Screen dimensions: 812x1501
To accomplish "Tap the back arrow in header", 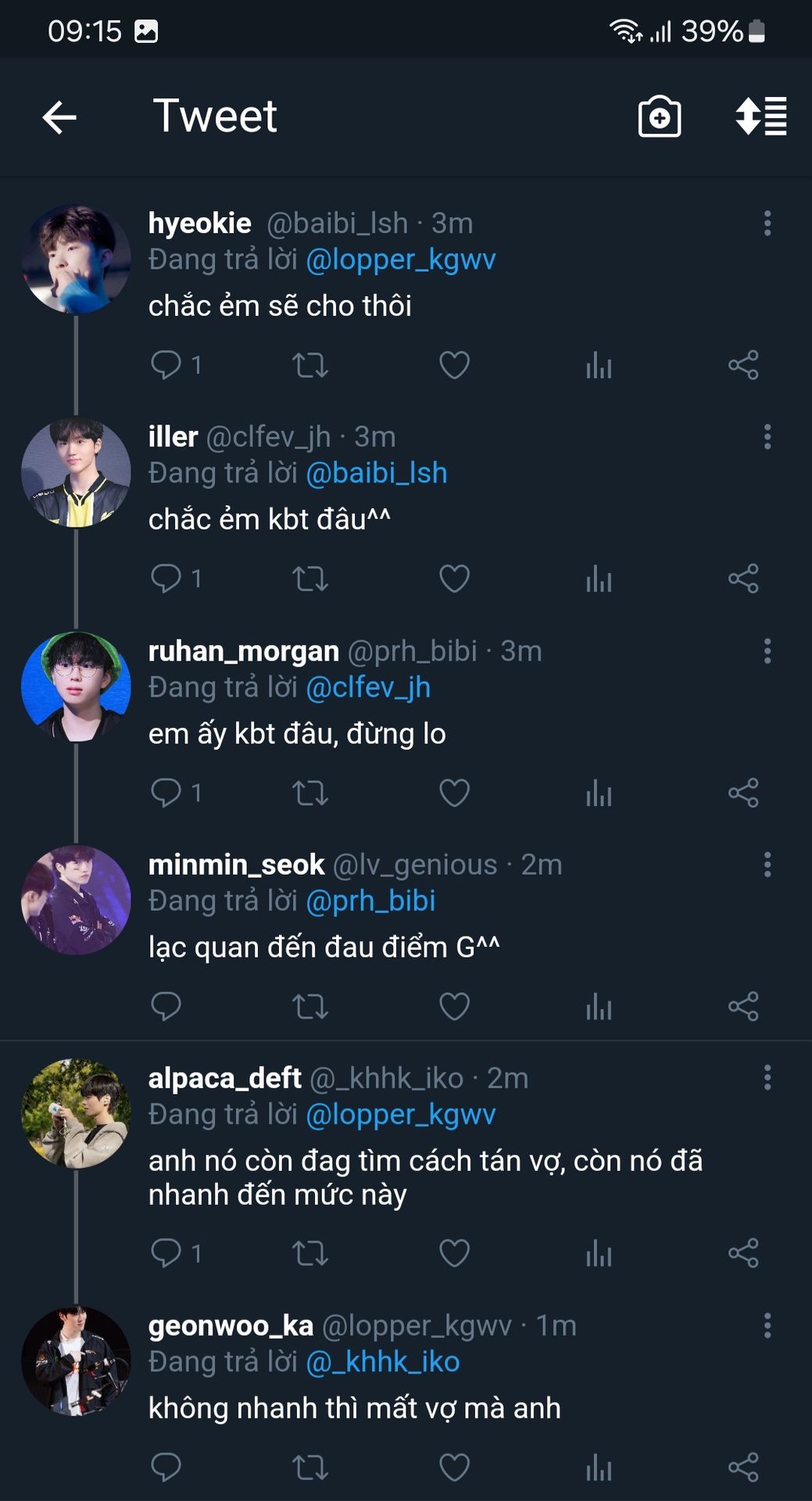I will 59,118.
